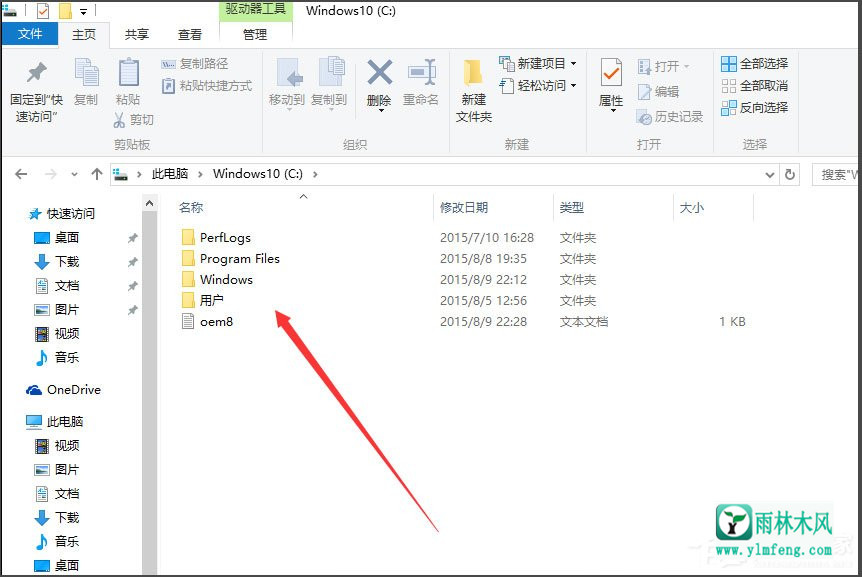862x577 pixels.
Task: Expand the Properties (属性) dropdown arrow
Action: point(613,110)
